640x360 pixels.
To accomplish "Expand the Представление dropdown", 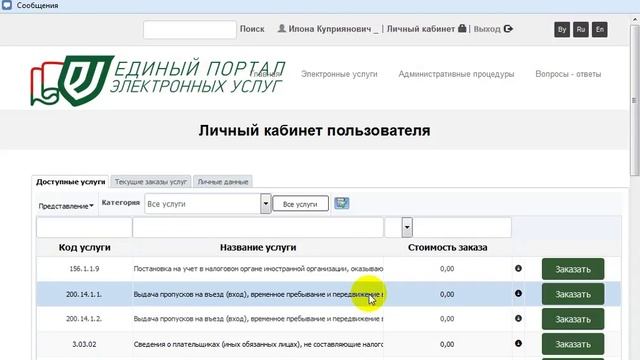I will (66, 206).
